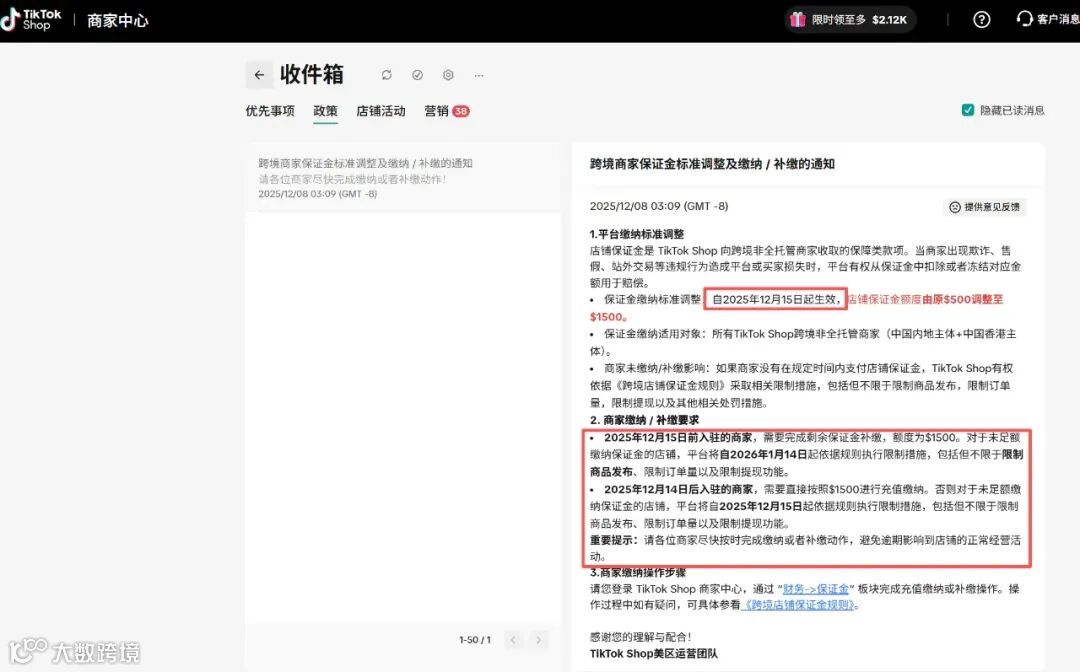Viewport: 1080px width, 672px height.
Task: Open the more options ellipsis icon
Action: click(479, 75)
